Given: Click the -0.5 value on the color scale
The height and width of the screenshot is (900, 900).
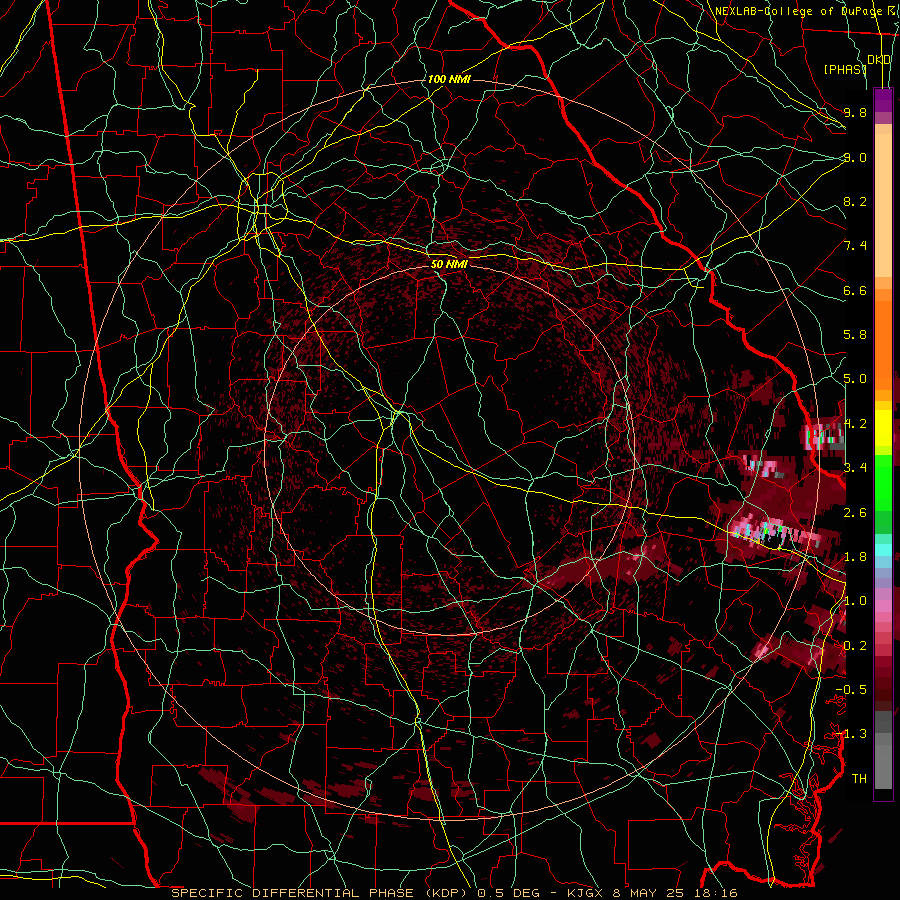Looking at the screenshot, I should coord(851,690).
